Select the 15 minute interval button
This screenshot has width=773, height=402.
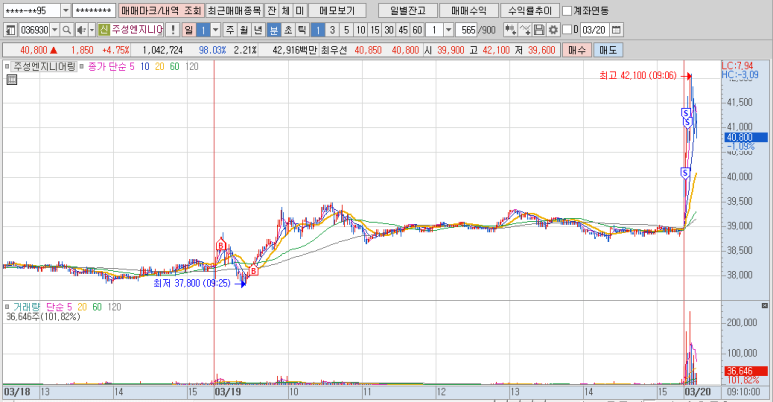coord(375,30)
